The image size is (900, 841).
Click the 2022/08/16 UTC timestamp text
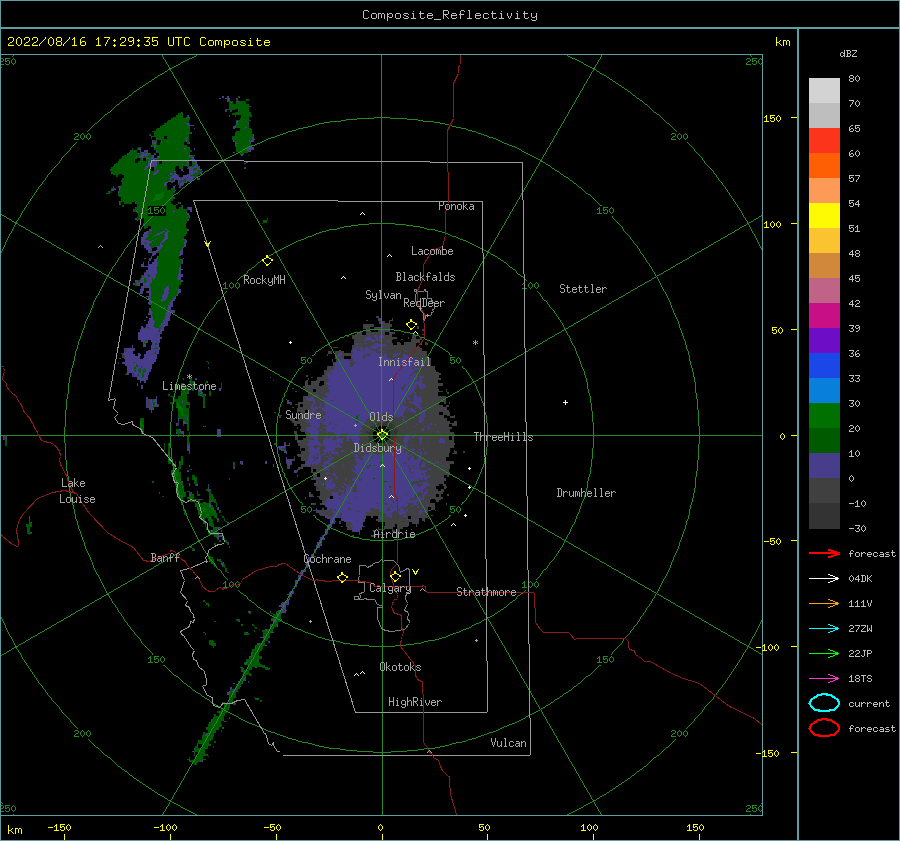click(x=139, y=42)
